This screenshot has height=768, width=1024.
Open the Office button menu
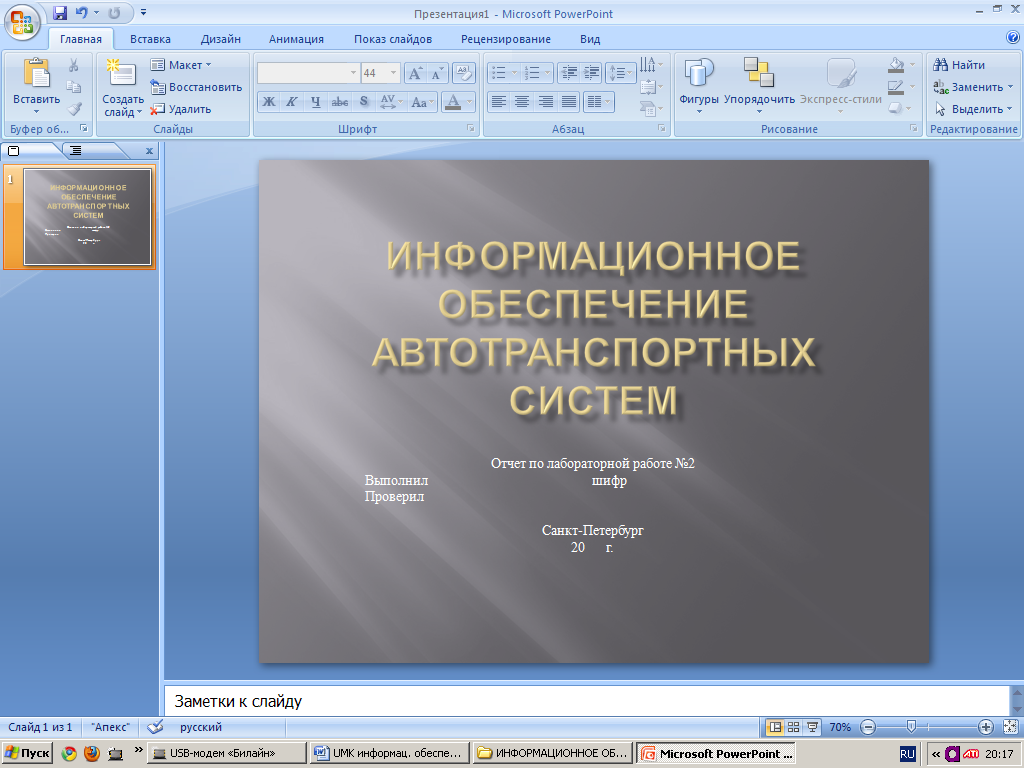pos(21,22)
